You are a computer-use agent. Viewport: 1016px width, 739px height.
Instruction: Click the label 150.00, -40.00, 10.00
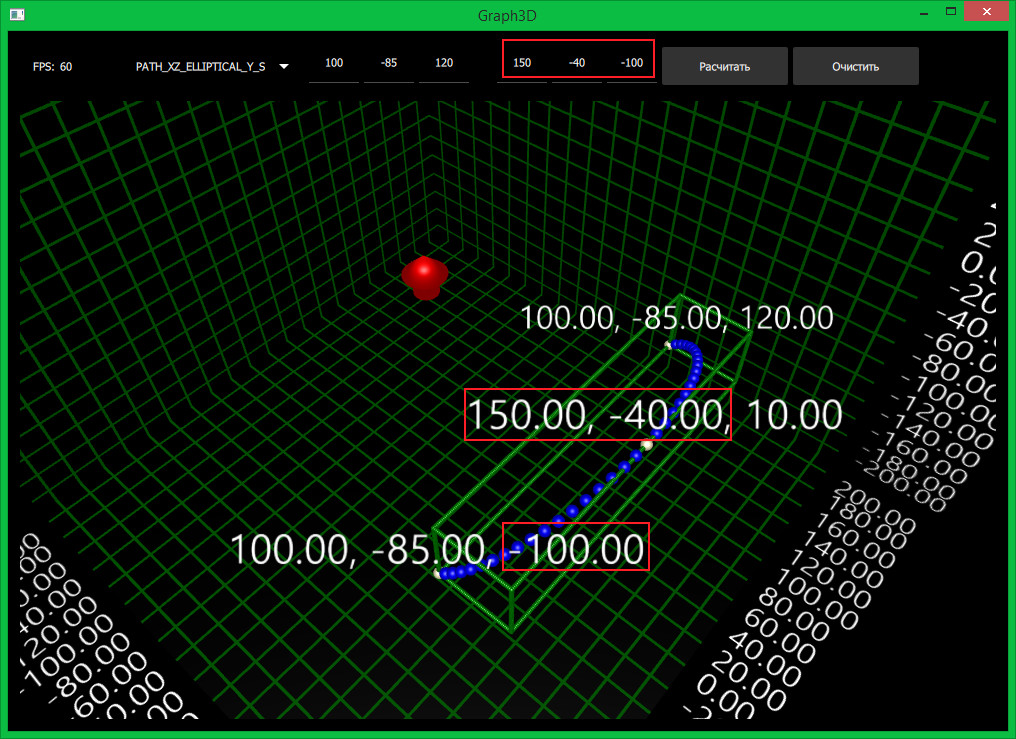(654, 415)
